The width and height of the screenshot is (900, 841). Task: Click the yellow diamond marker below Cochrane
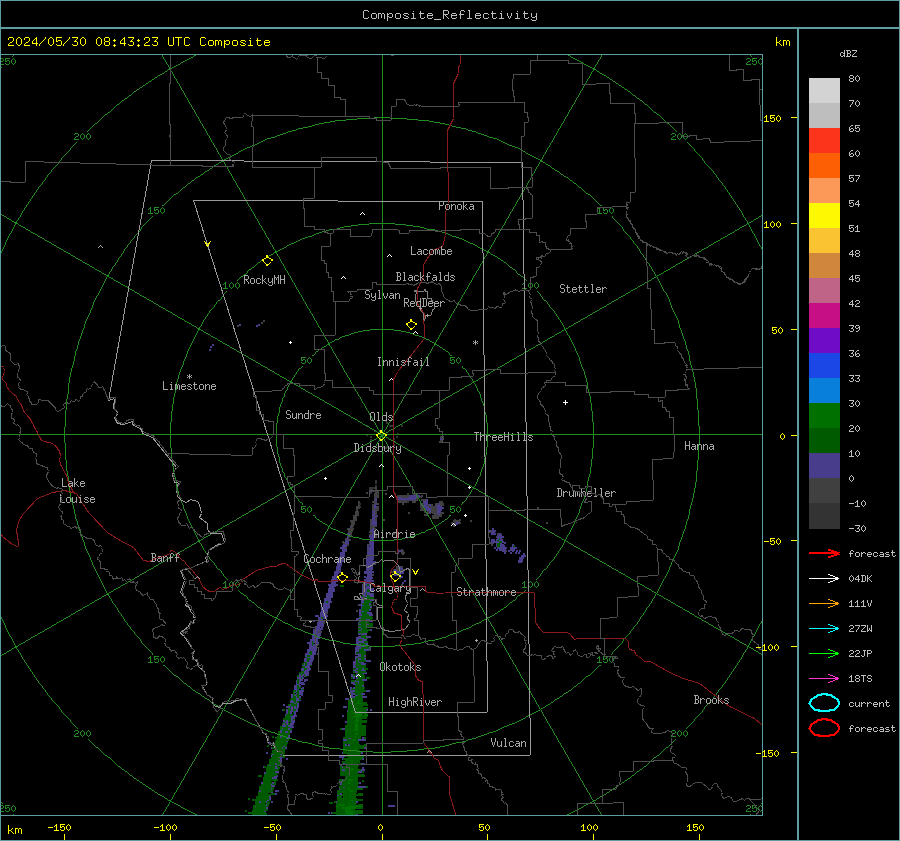342,578
